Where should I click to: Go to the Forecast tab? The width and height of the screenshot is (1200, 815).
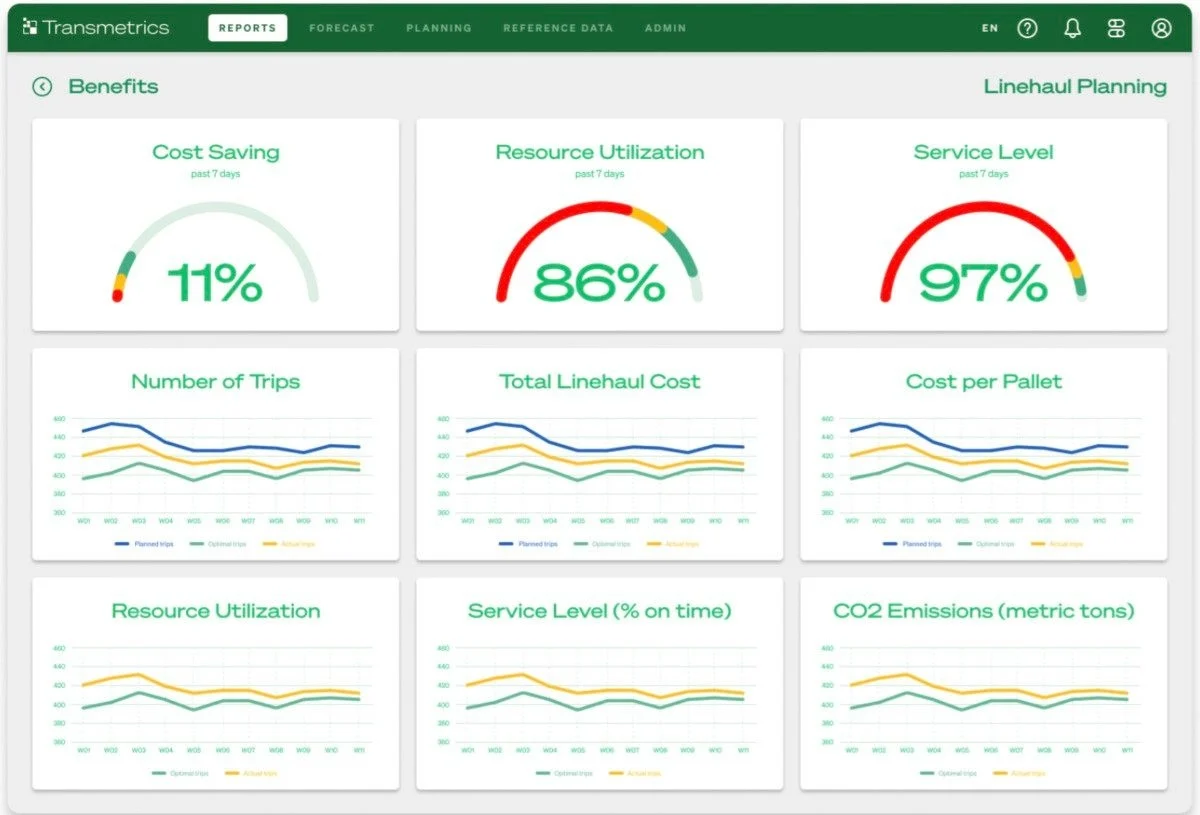click(x=342, y=28)
